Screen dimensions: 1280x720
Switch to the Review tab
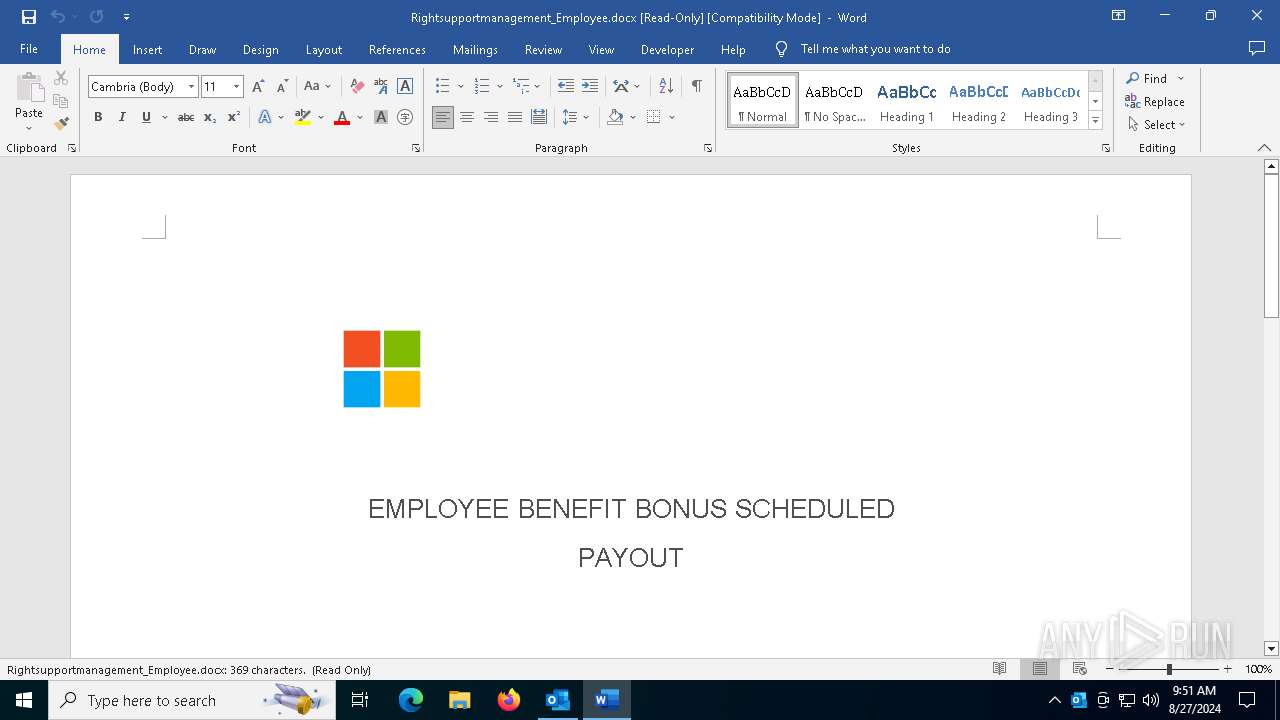[x=543, y=49]
